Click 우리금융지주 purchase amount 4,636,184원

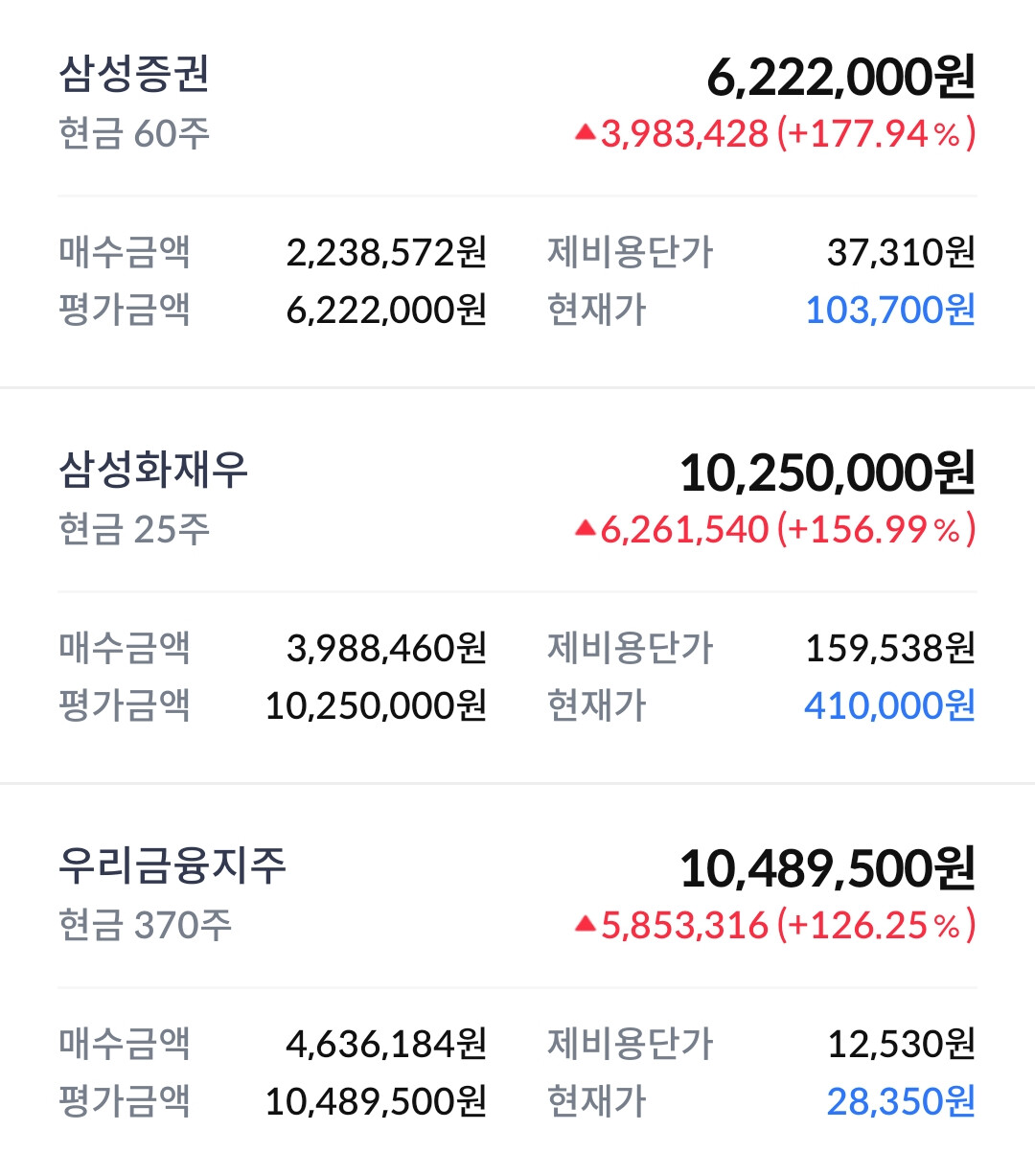387,1044
